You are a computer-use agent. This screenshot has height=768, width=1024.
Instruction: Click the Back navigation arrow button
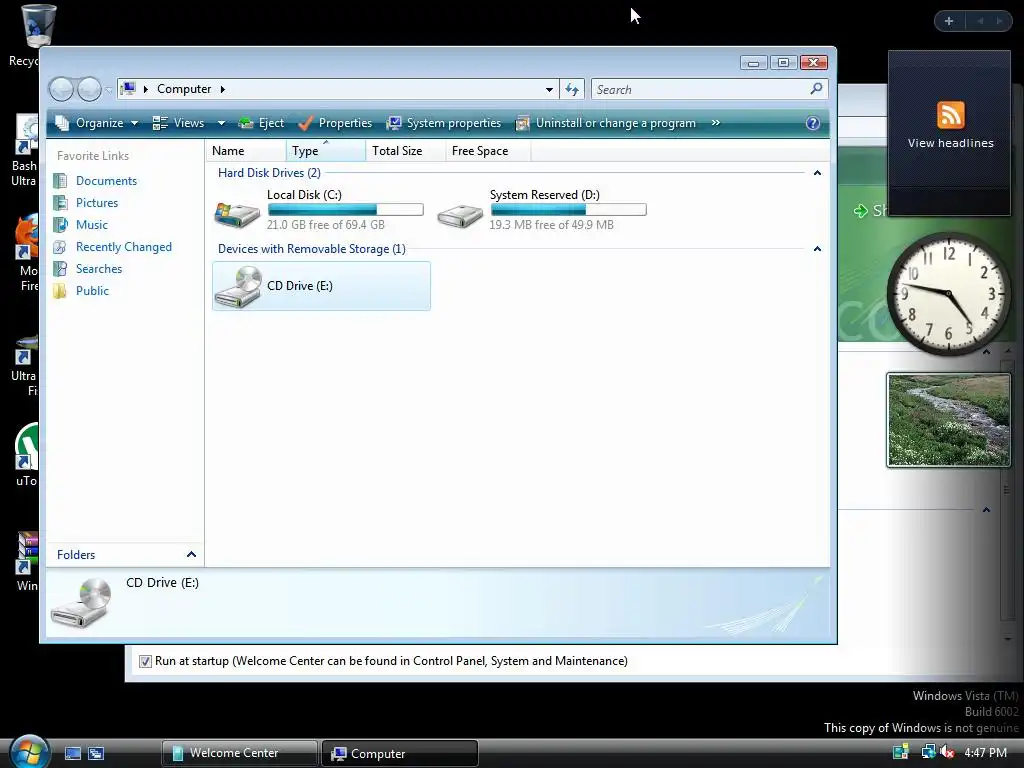tap(61, 89)
